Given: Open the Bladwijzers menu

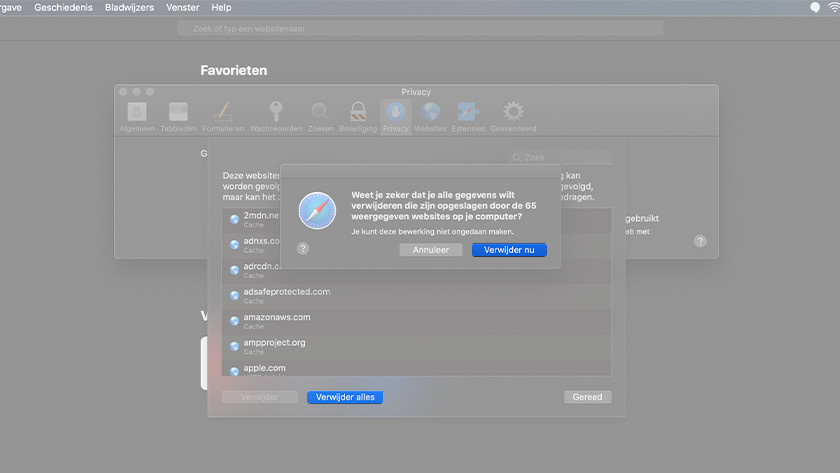Looking at the screenshot, I should point(129,7).
